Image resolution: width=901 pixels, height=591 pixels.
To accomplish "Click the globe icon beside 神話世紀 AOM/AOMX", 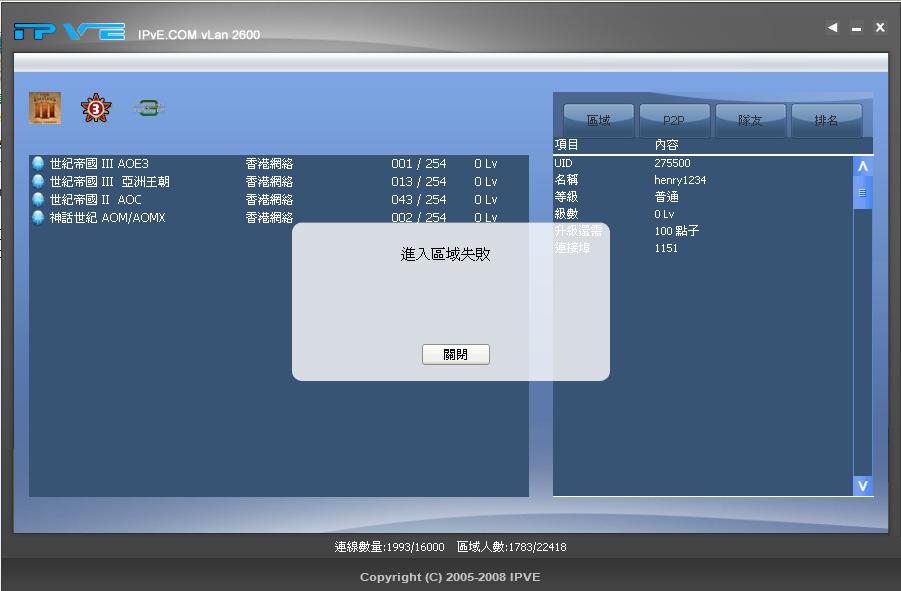I will (39, 217).
